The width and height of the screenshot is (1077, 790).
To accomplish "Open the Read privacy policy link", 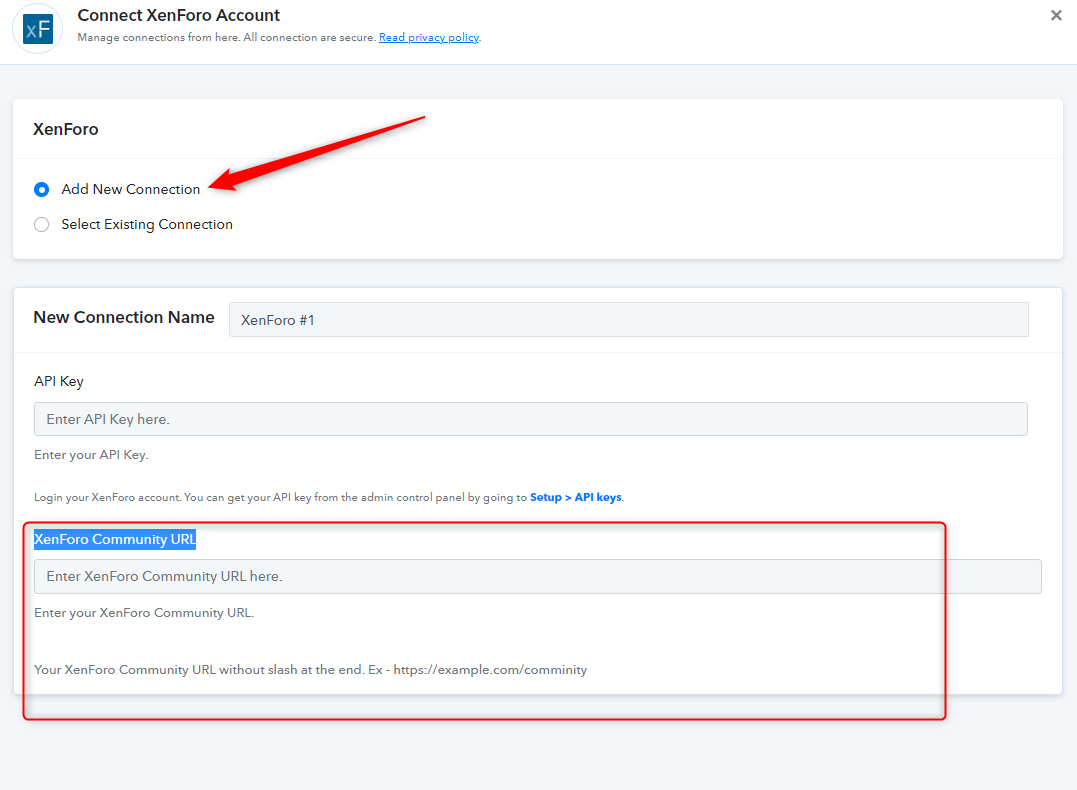I will click(429, 37).
